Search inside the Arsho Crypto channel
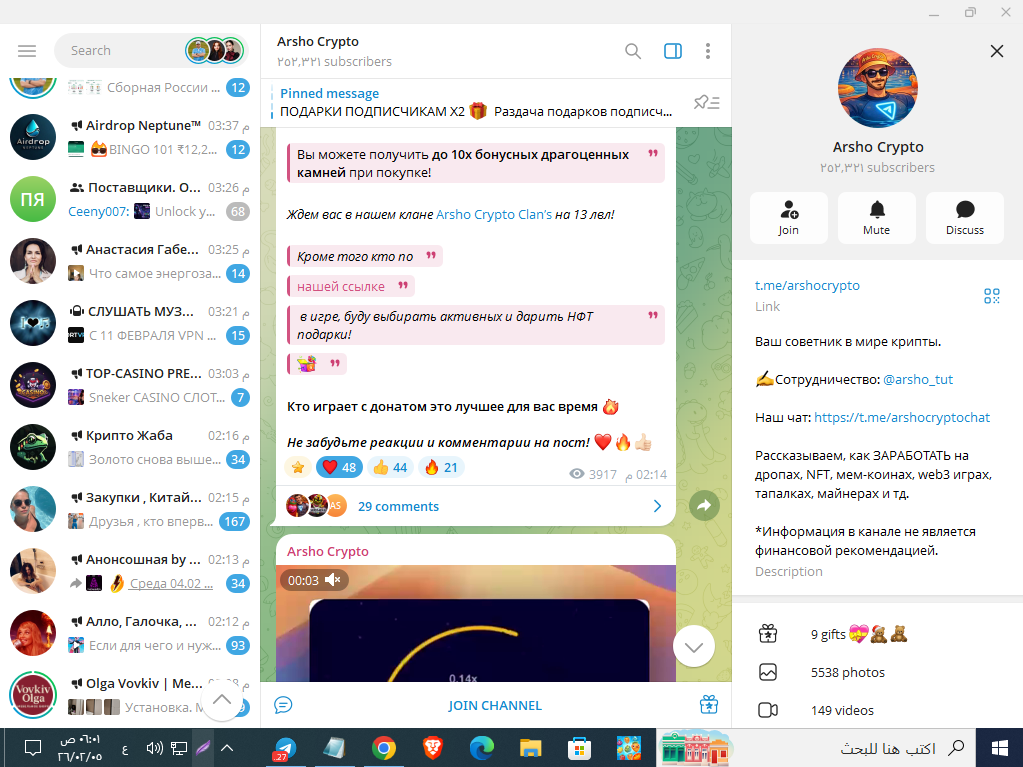This screenshot has height=767, width=1023. tap(632, 51)
